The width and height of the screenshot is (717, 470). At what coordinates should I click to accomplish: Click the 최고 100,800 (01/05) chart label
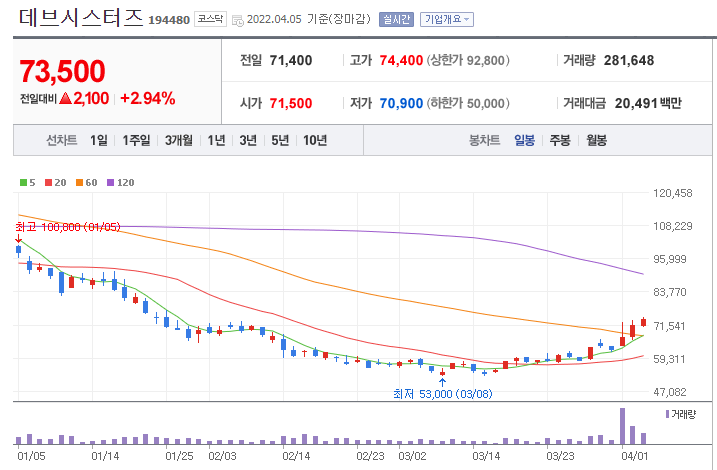pyautogui.click(x=68, y=227)
